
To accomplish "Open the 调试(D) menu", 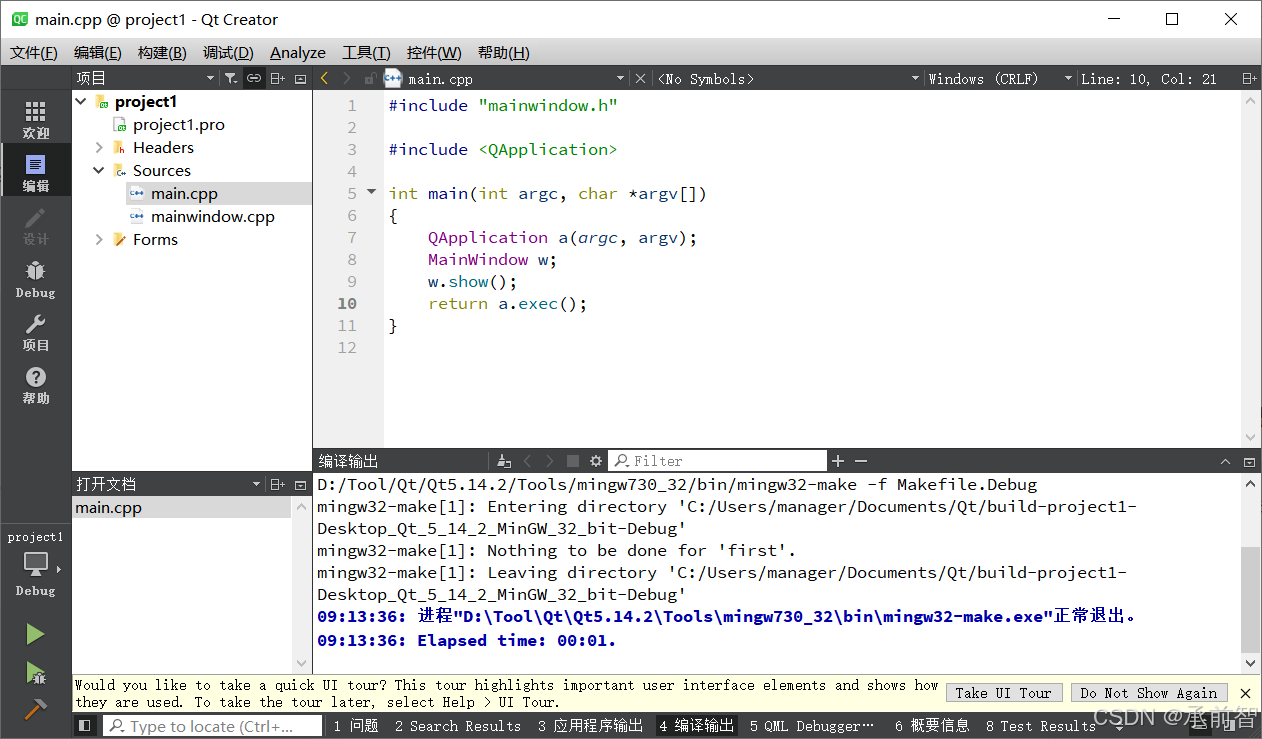I will [228, 53].
